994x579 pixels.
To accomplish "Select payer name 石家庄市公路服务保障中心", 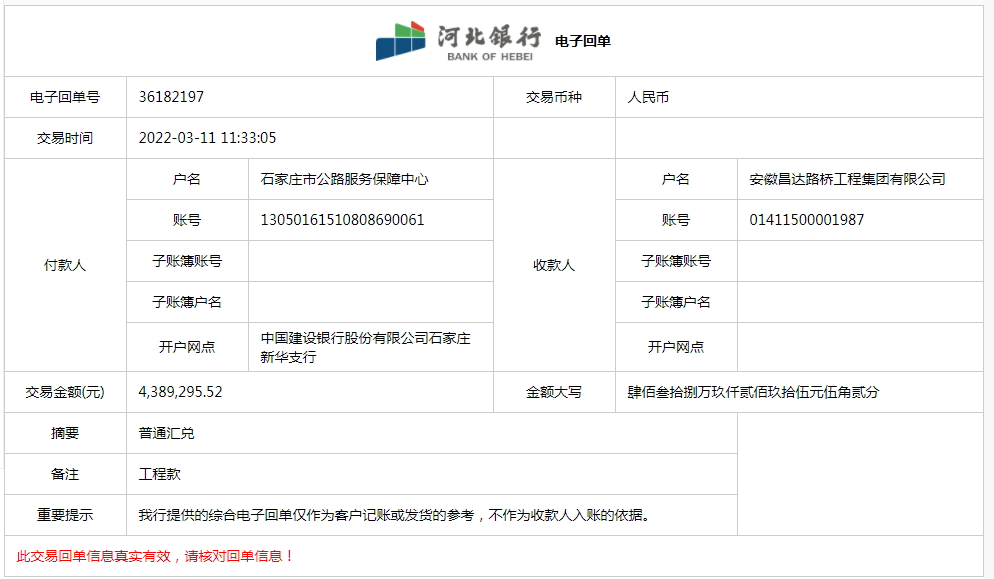I will click(344, 179).
